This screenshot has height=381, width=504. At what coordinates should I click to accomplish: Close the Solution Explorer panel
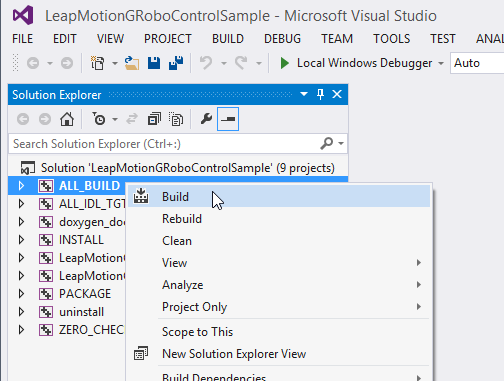pyautogui.click(x=337, y=94)
